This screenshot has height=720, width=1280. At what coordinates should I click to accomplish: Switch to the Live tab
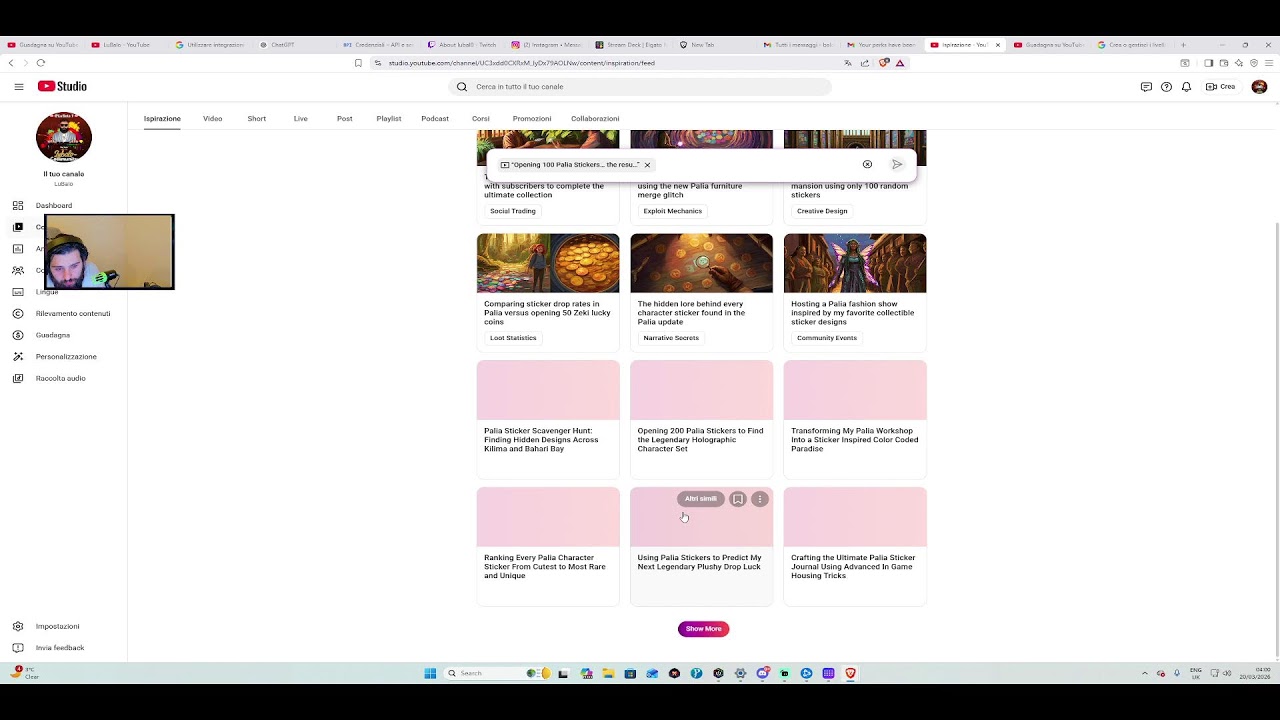[x=300, y=119]
